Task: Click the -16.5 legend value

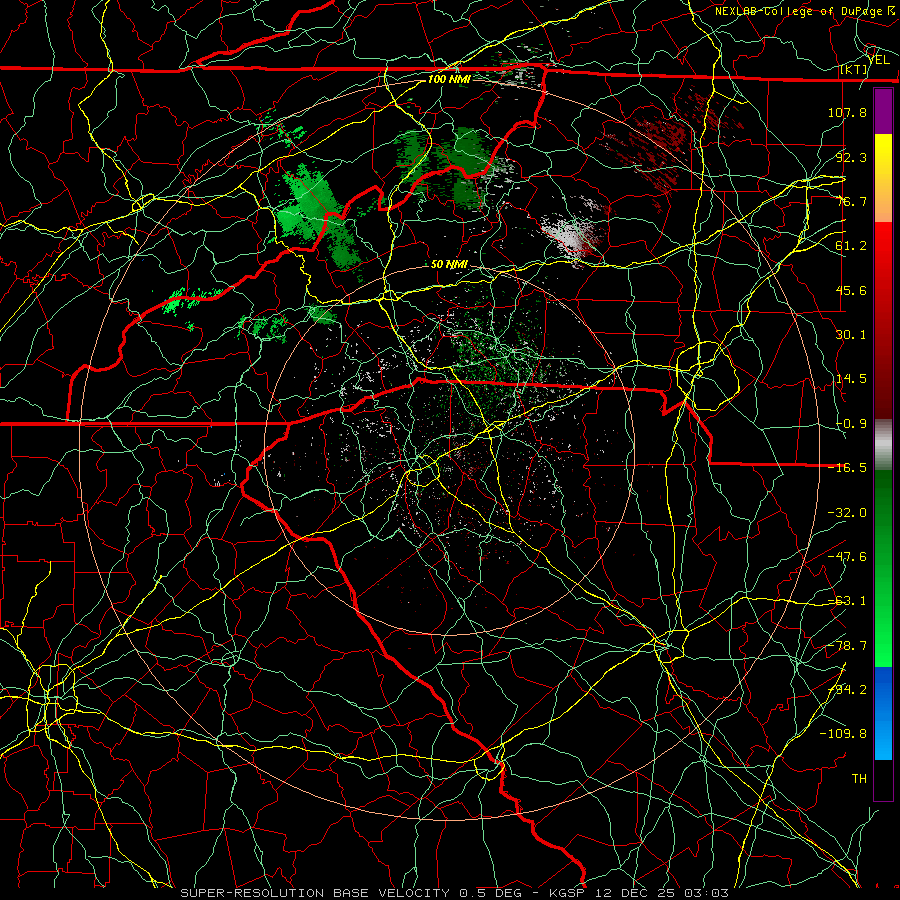Action: (x=847, y=468)
